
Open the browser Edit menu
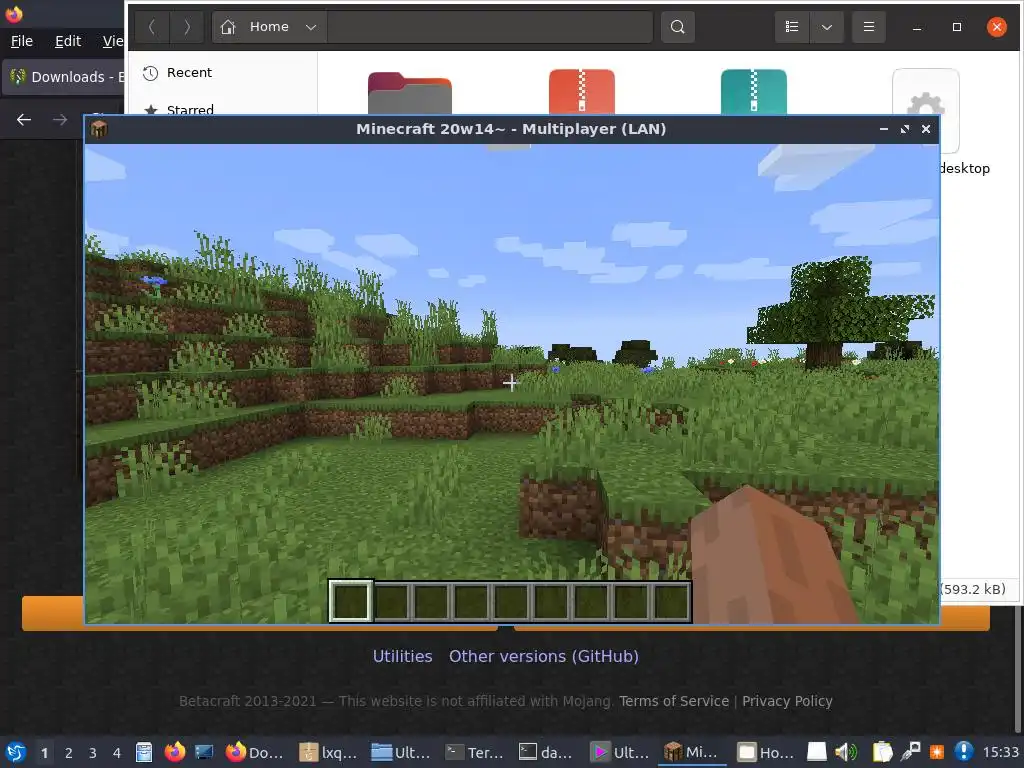coord(68,41)
